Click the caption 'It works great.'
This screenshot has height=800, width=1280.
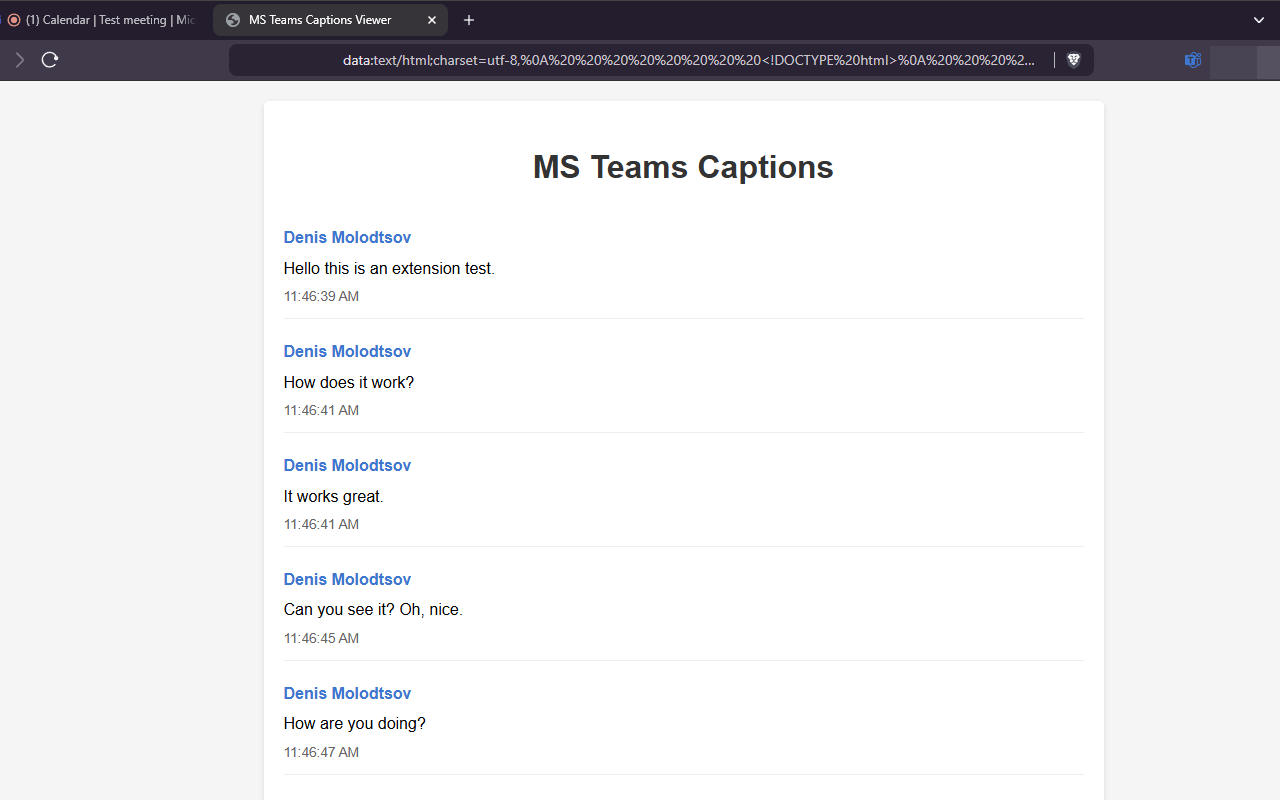tap(334, 496)
